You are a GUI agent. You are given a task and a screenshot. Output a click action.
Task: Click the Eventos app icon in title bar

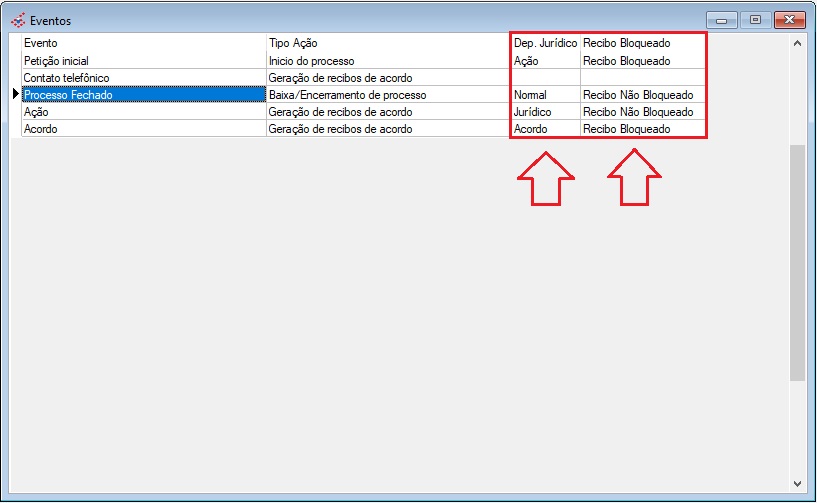[x=17, y=20]
